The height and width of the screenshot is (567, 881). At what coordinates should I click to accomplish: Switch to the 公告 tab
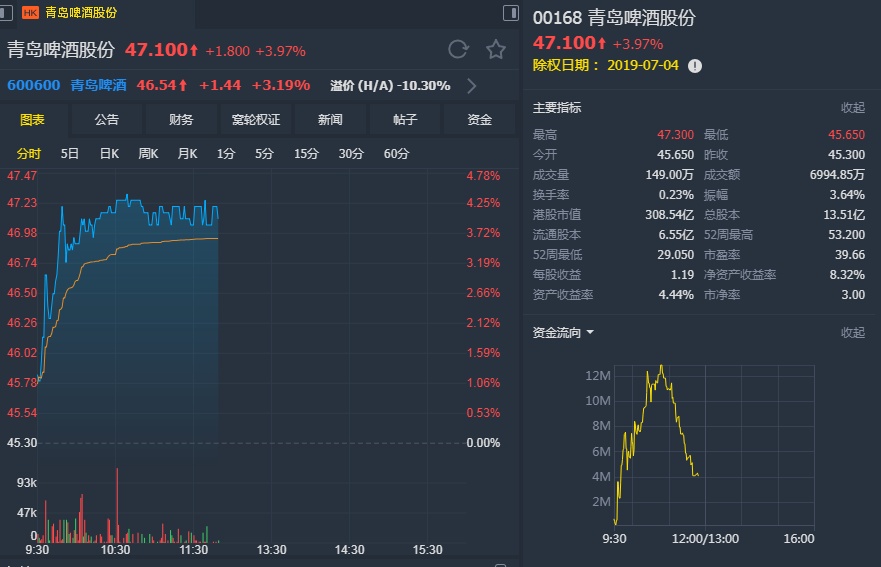[107, 120]
